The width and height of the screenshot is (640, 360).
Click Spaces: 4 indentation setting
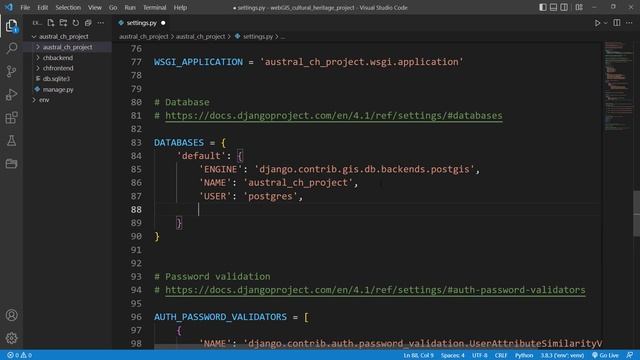point(452,355)
